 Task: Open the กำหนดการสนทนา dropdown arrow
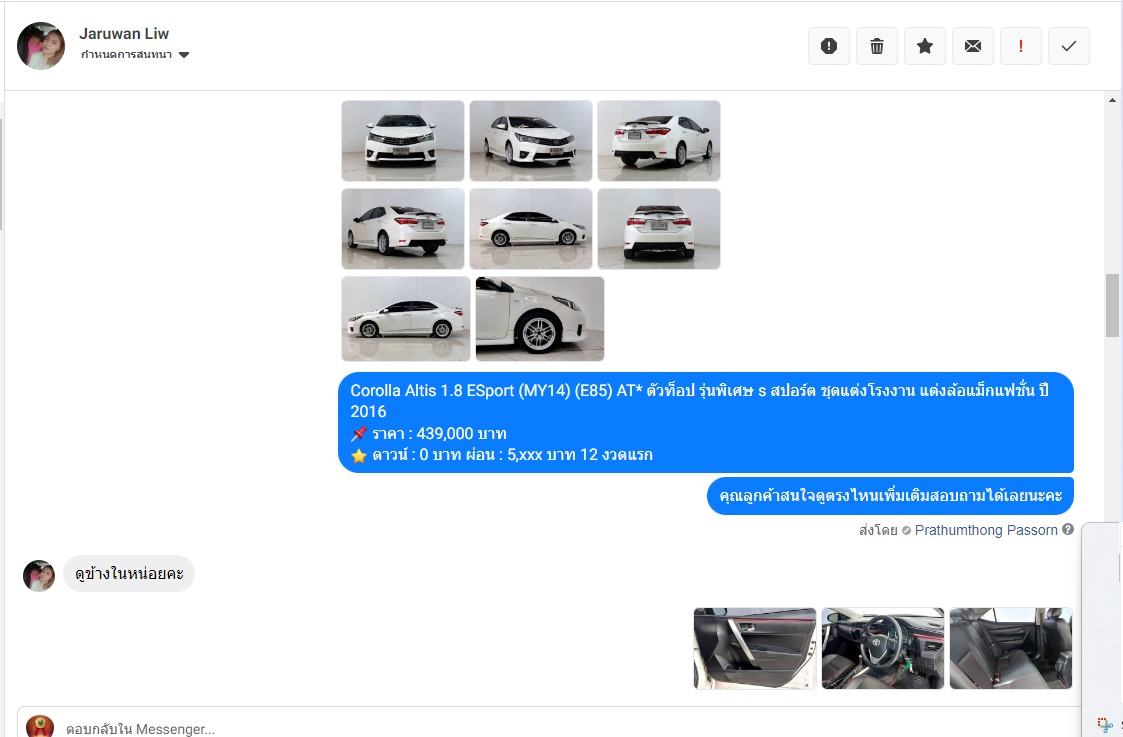pos(184,55)
